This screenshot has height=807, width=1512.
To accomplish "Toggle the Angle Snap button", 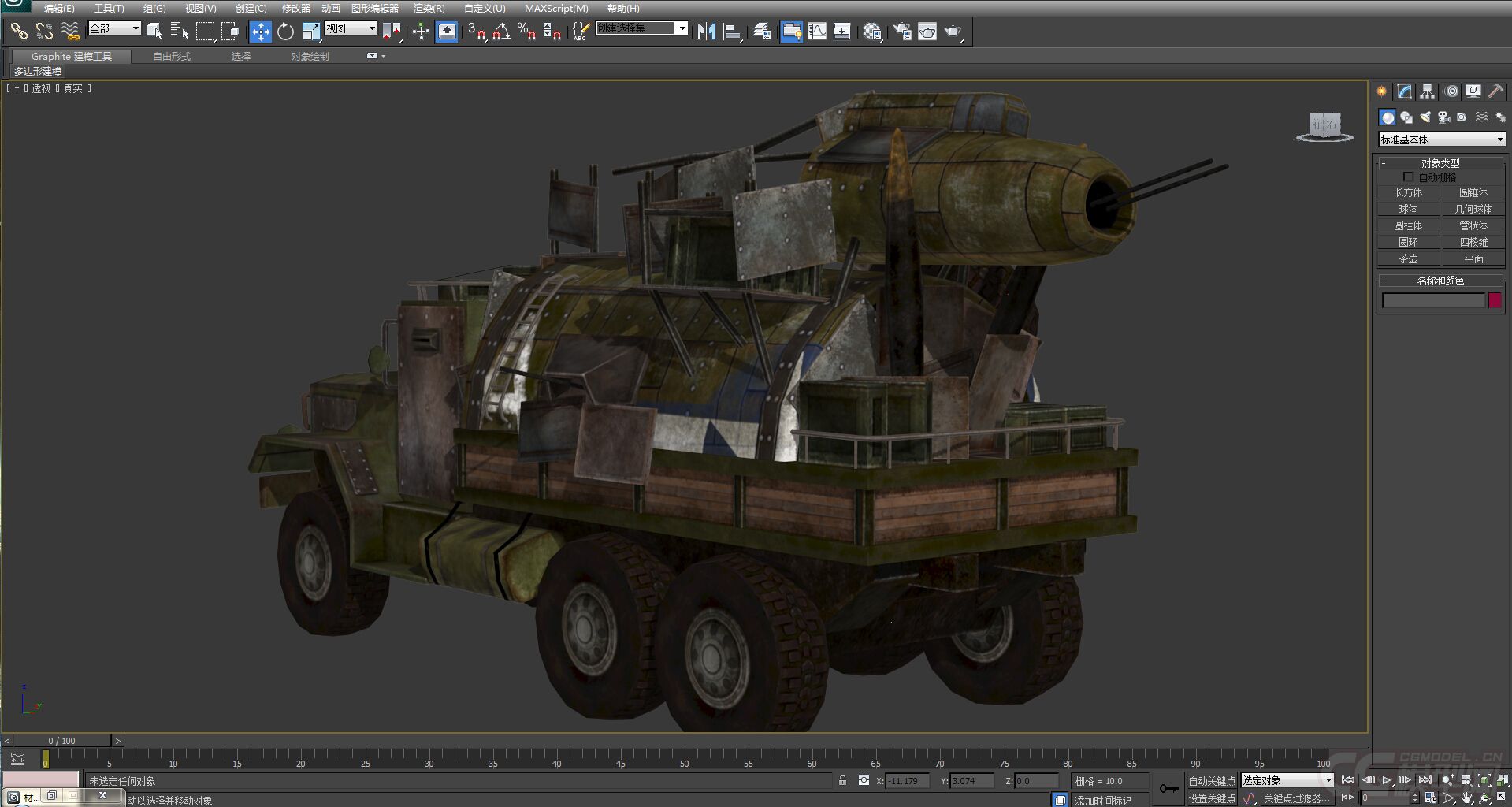I will point(501,31).
